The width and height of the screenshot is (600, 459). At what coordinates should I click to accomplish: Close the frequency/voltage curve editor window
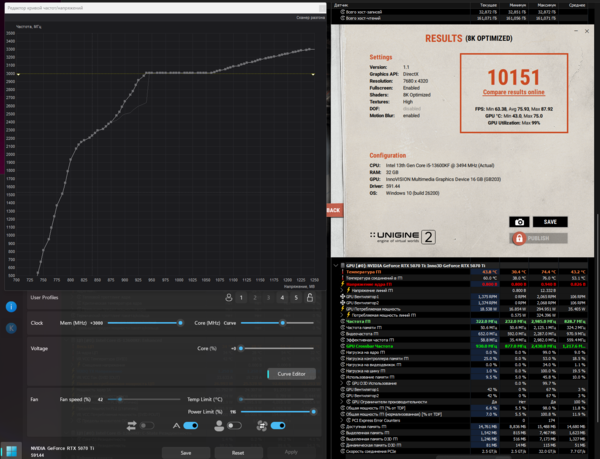(322, 8)
